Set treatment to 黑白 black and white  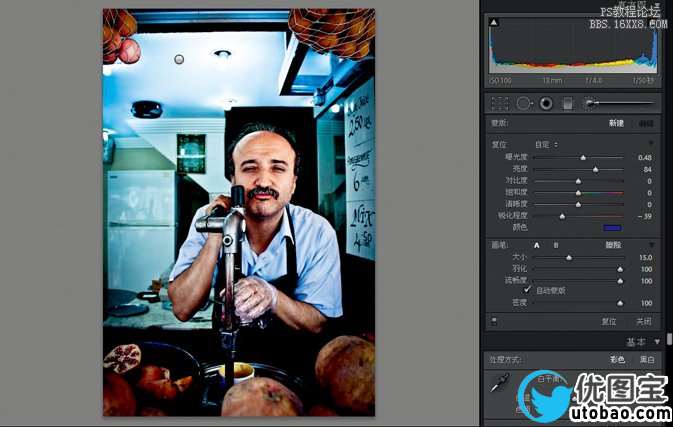click(x=647, y=359)
